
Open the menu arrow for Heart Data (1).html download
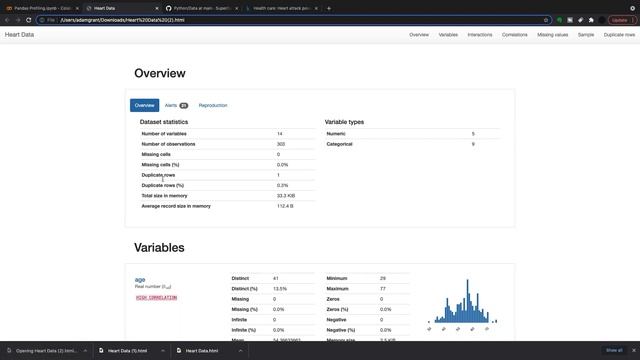163,351
